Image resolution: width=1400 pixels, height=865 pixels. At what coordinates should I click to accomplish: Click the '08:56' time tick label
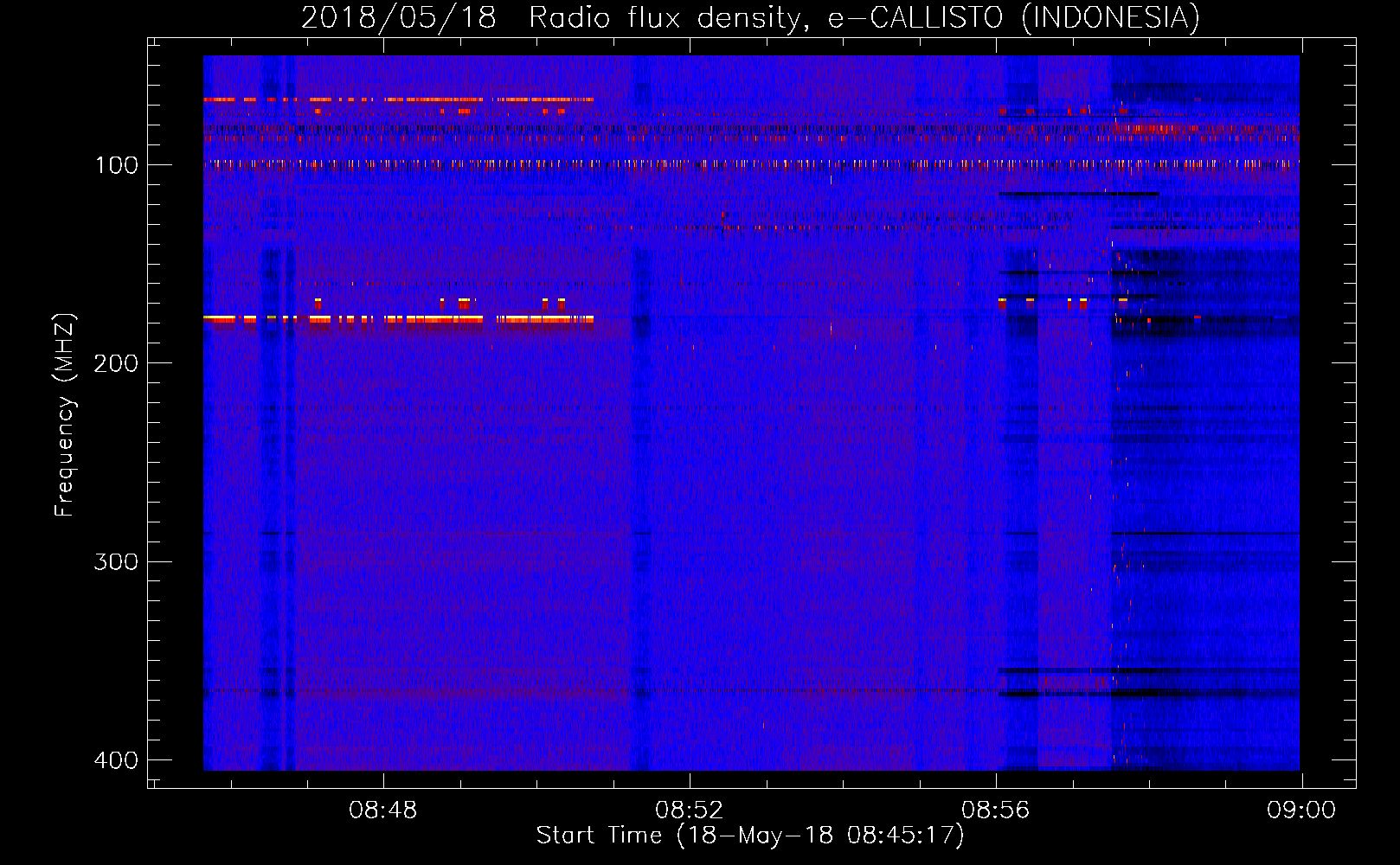click(996, 811)
